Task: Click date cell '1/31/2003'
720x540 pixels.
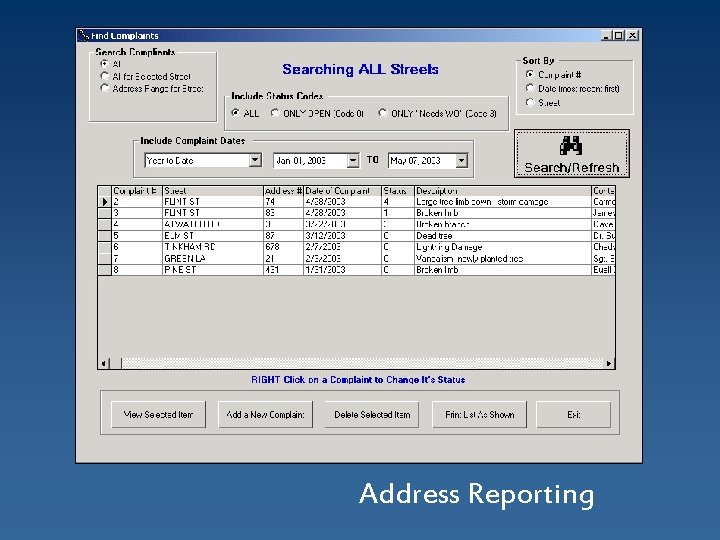Action: point(343,270)
